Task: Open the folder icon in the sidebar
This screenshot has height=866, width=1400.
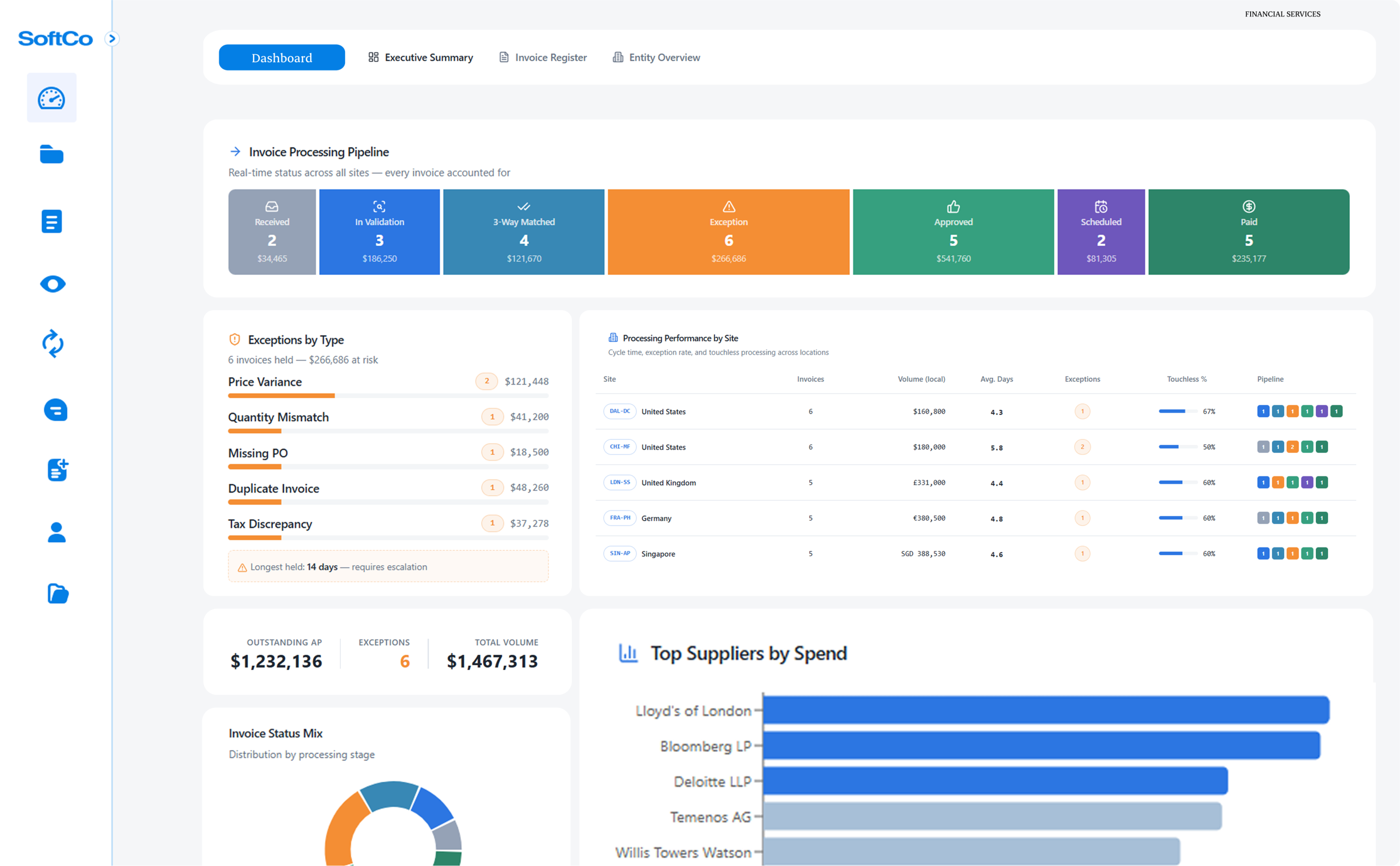Action: click(51, 155)
